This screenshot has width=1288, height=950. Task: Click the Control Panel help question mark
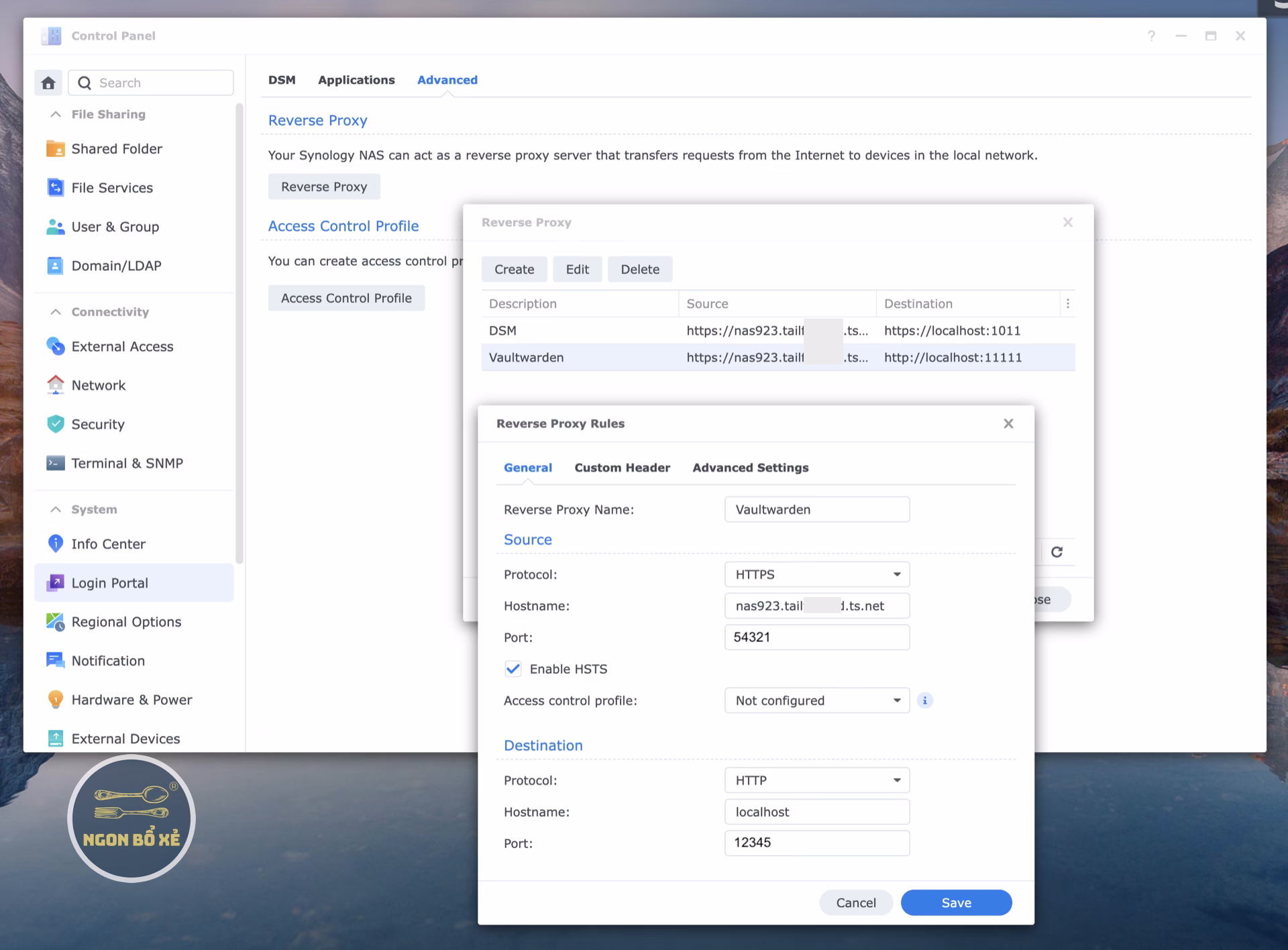1151,36
